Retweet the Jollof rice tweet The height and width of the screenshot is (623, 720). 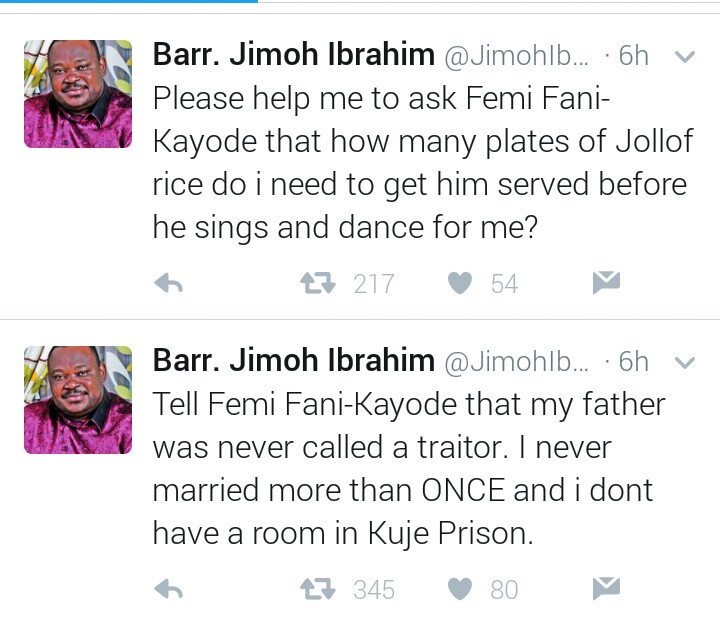(x=316, y=285)
